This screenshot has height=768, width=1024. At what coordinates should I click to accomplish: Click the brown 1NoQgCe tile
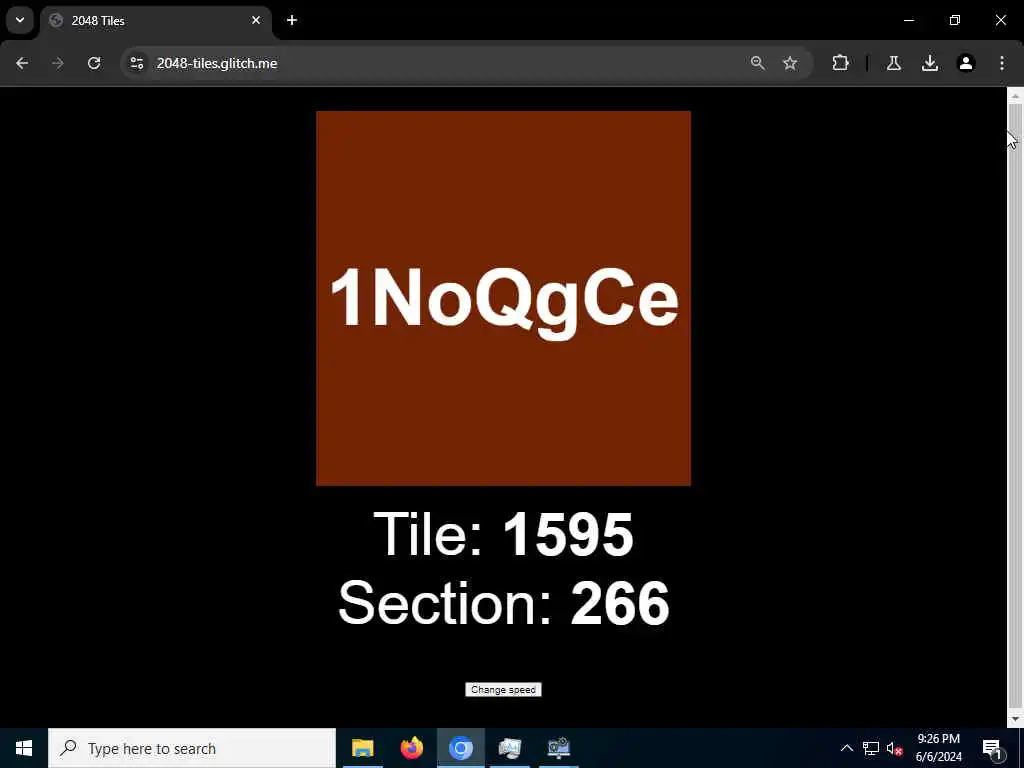504,298
